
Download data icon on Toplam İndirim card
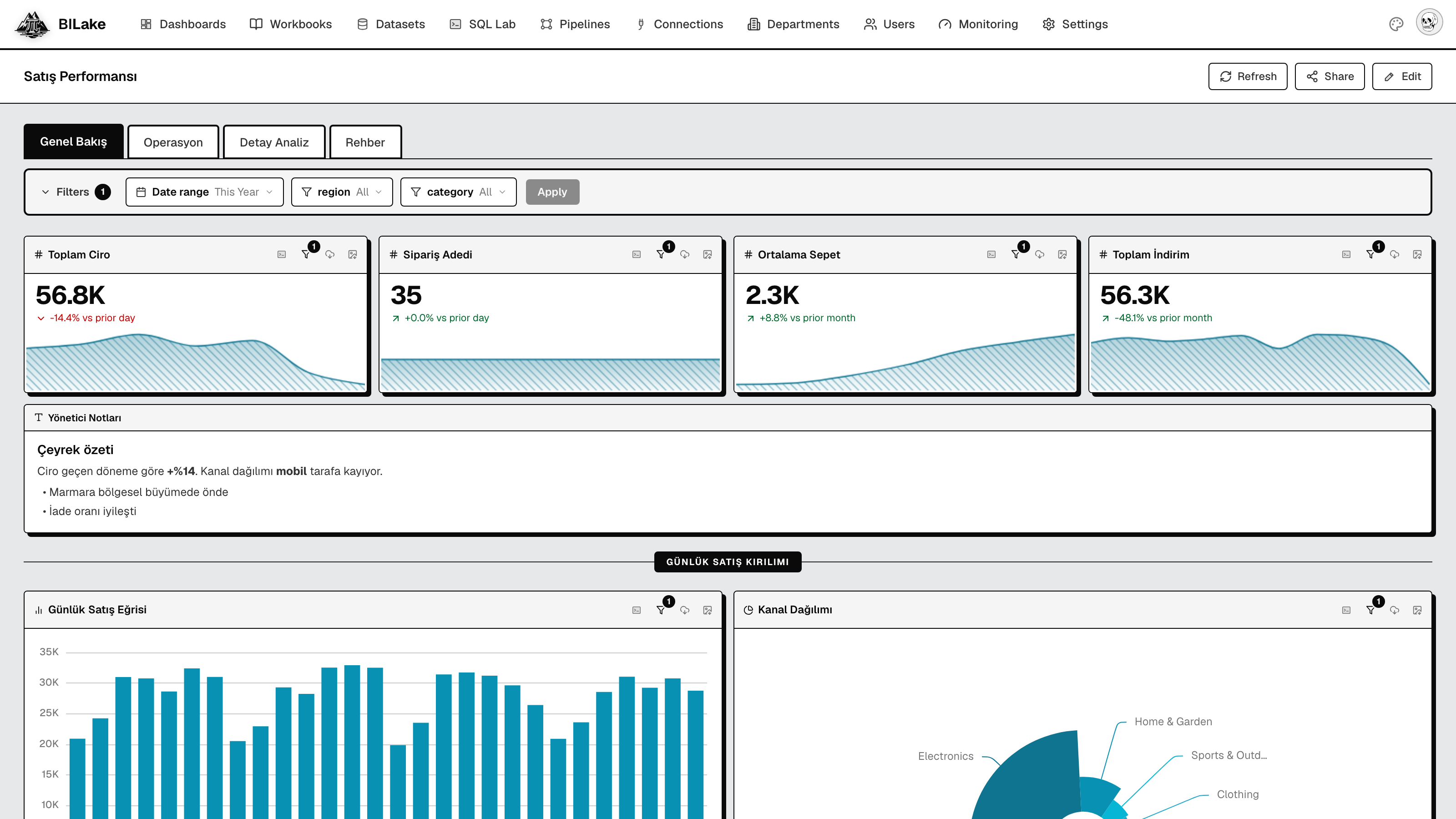coord(1395,254)
